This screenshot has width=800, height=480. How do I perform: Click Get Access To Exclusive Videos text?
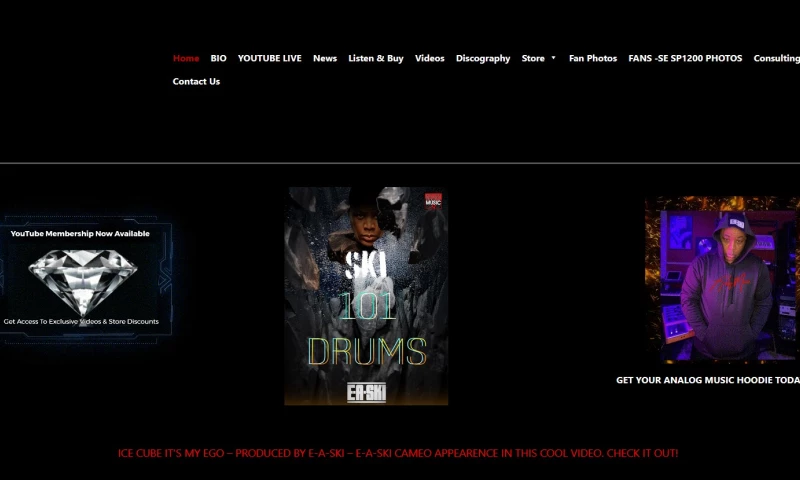click(x=81, y=321)
